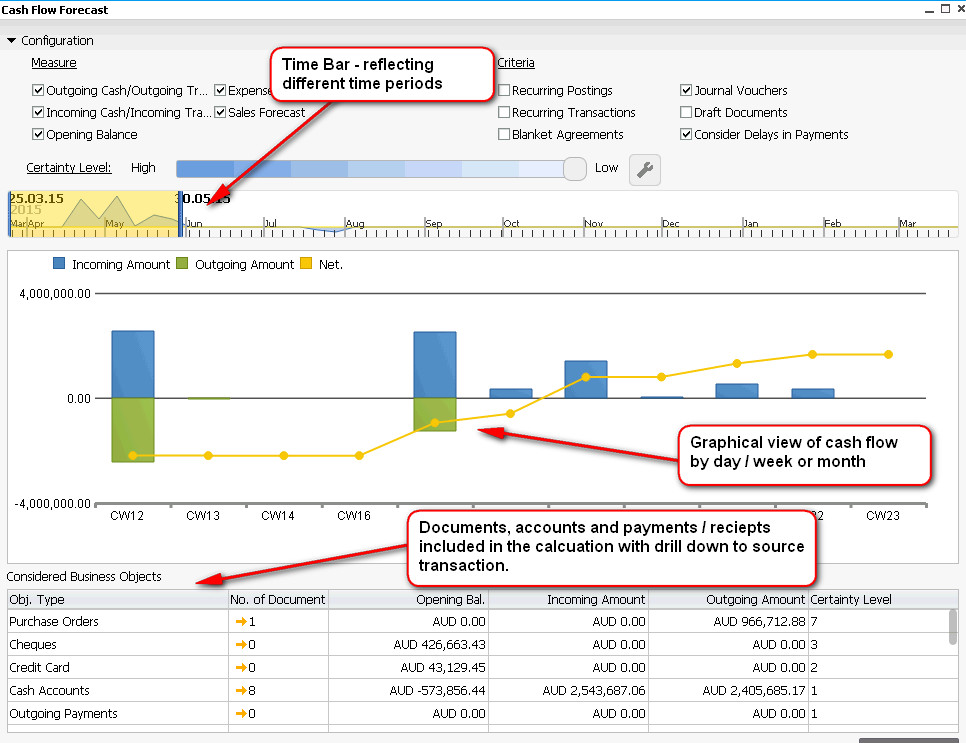Viewport: 966px width, 743px height.
Task: Disable the Opening Balance checkbox
Action: click(38, 135)
